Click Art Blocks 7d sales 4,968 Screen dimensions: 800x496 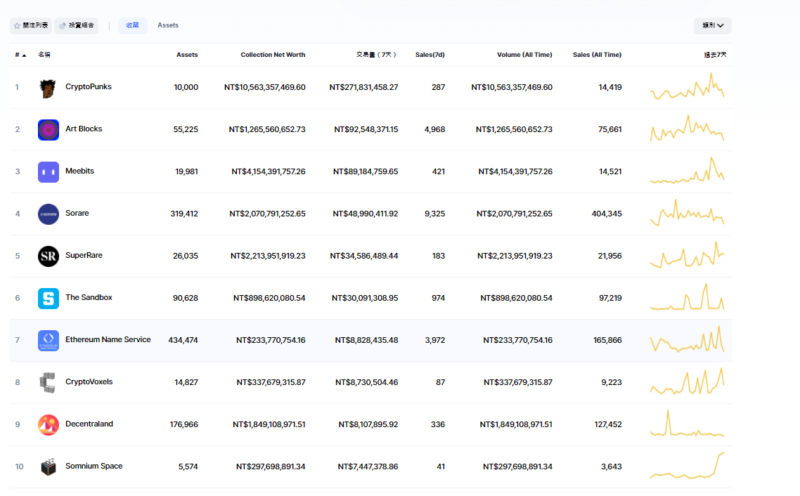point(435,130)
